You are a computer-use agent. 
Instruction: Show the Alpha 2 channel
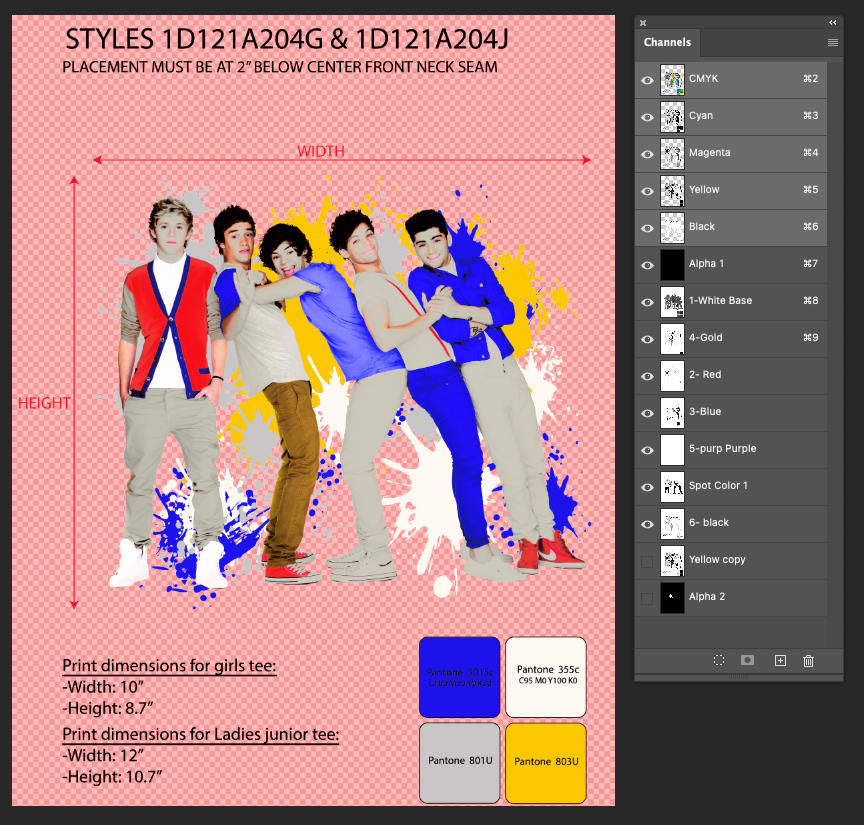click(647, 598)
